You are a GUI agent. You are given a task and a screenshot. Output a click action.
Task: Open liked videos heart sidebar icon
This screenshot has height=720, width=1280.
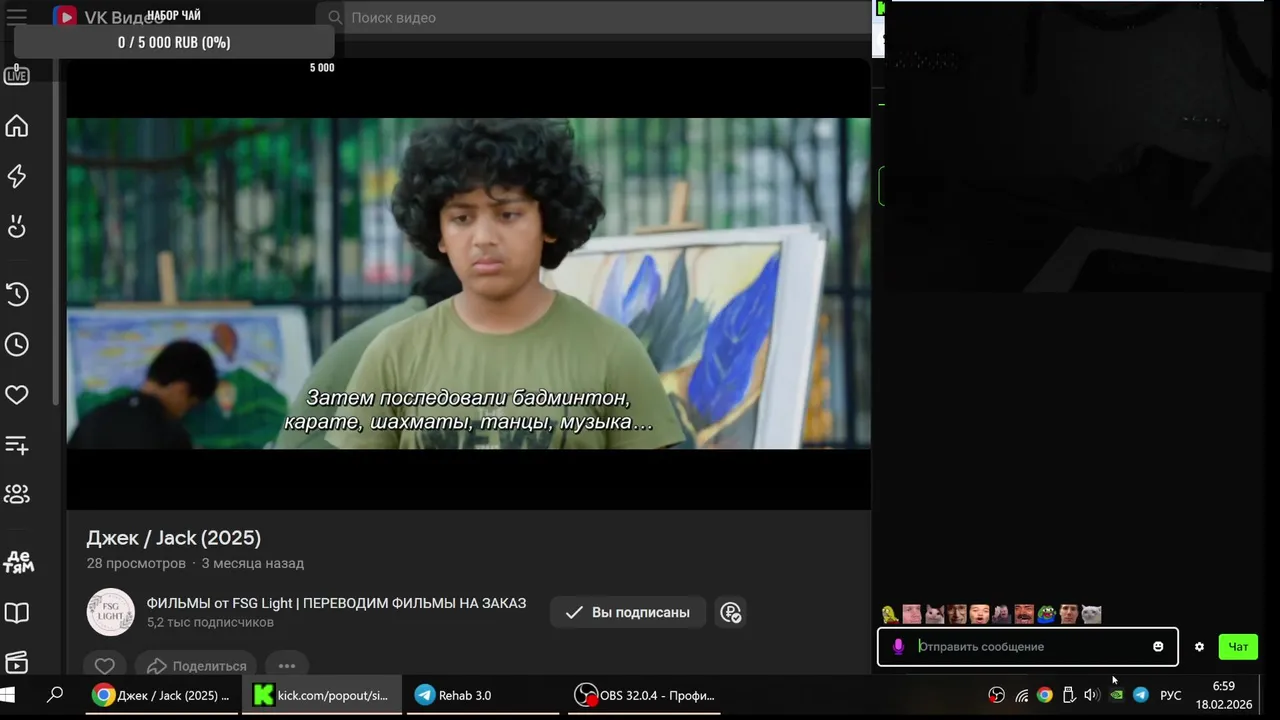[16, 395]
